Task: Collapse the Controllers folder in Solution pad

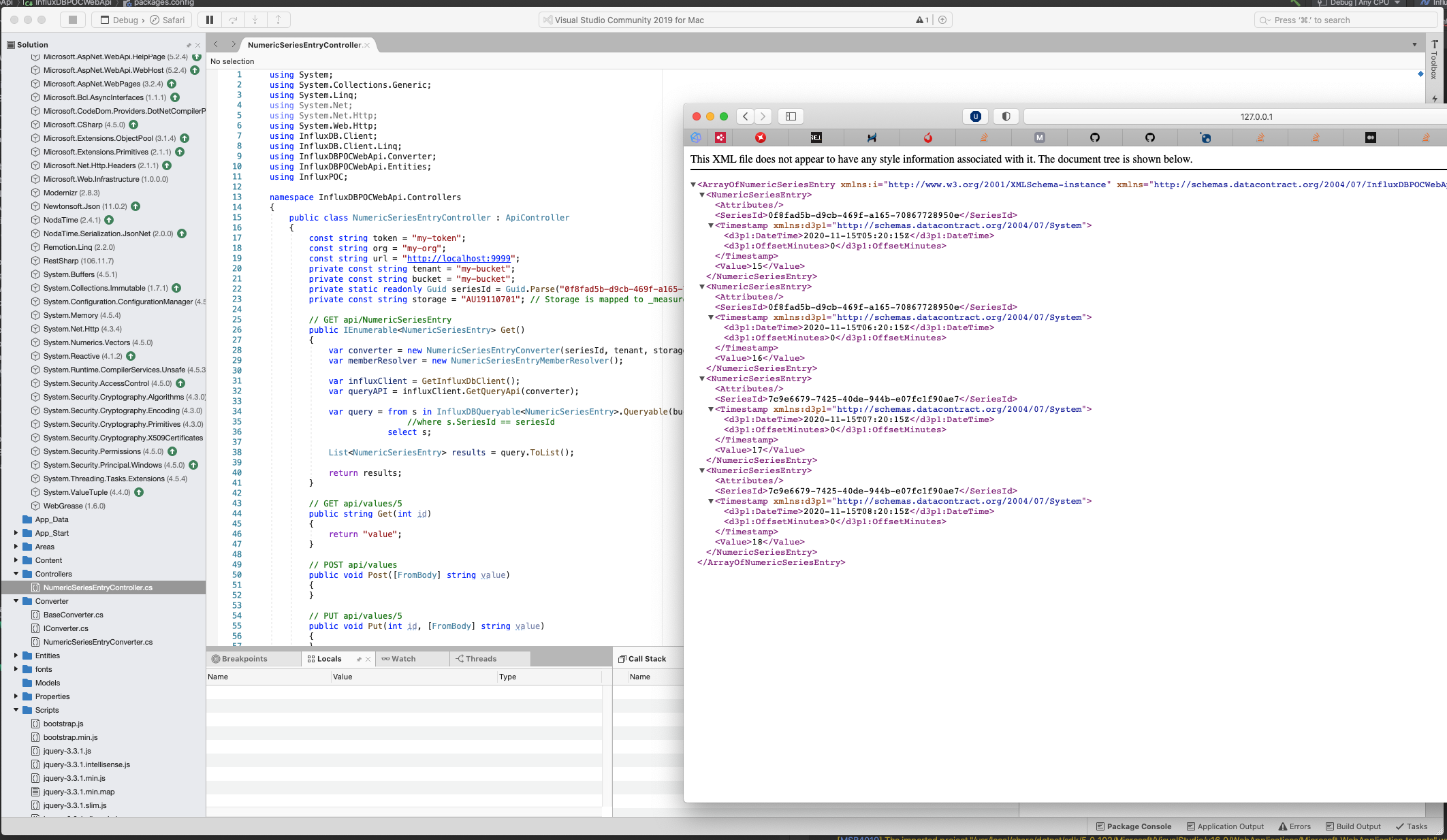Action: (x=16, y=574)
